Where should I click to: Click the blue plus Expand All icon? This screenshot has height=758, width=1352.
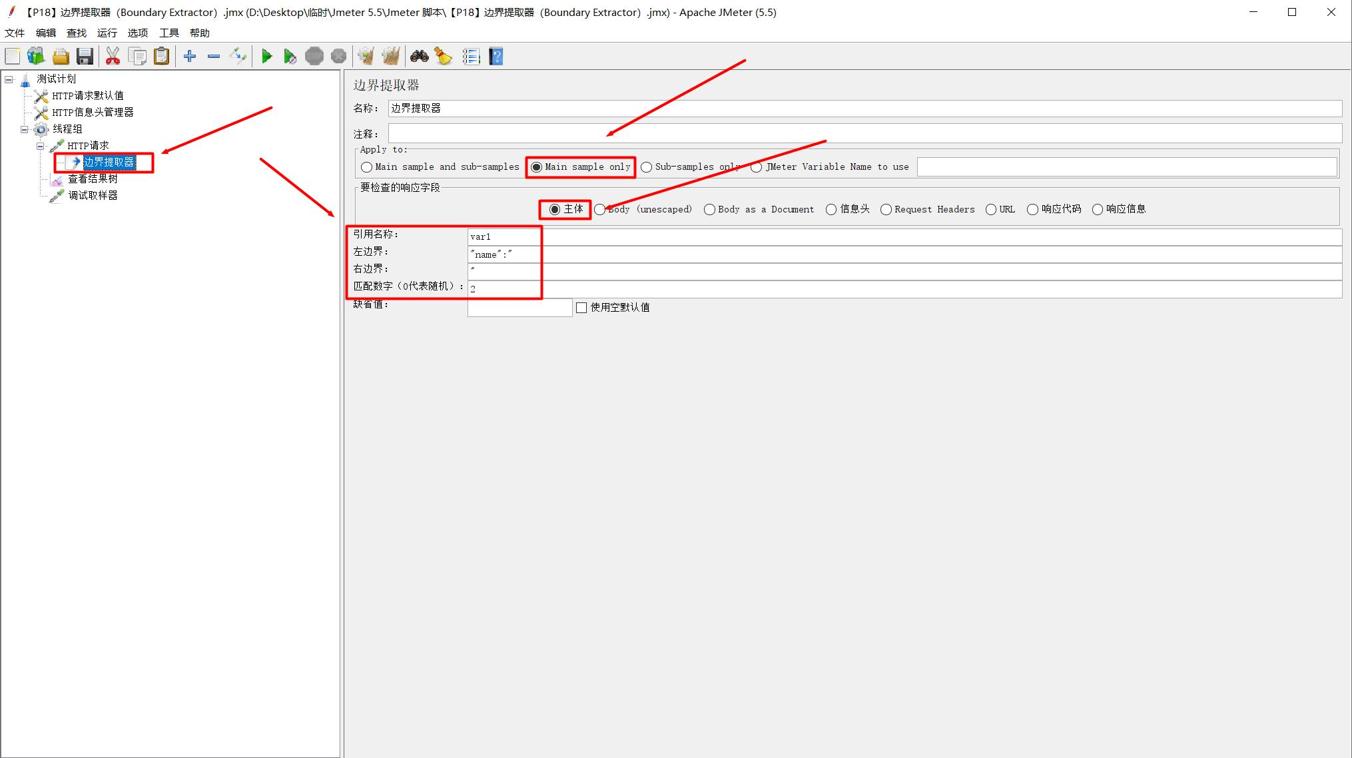coord(189,57)
